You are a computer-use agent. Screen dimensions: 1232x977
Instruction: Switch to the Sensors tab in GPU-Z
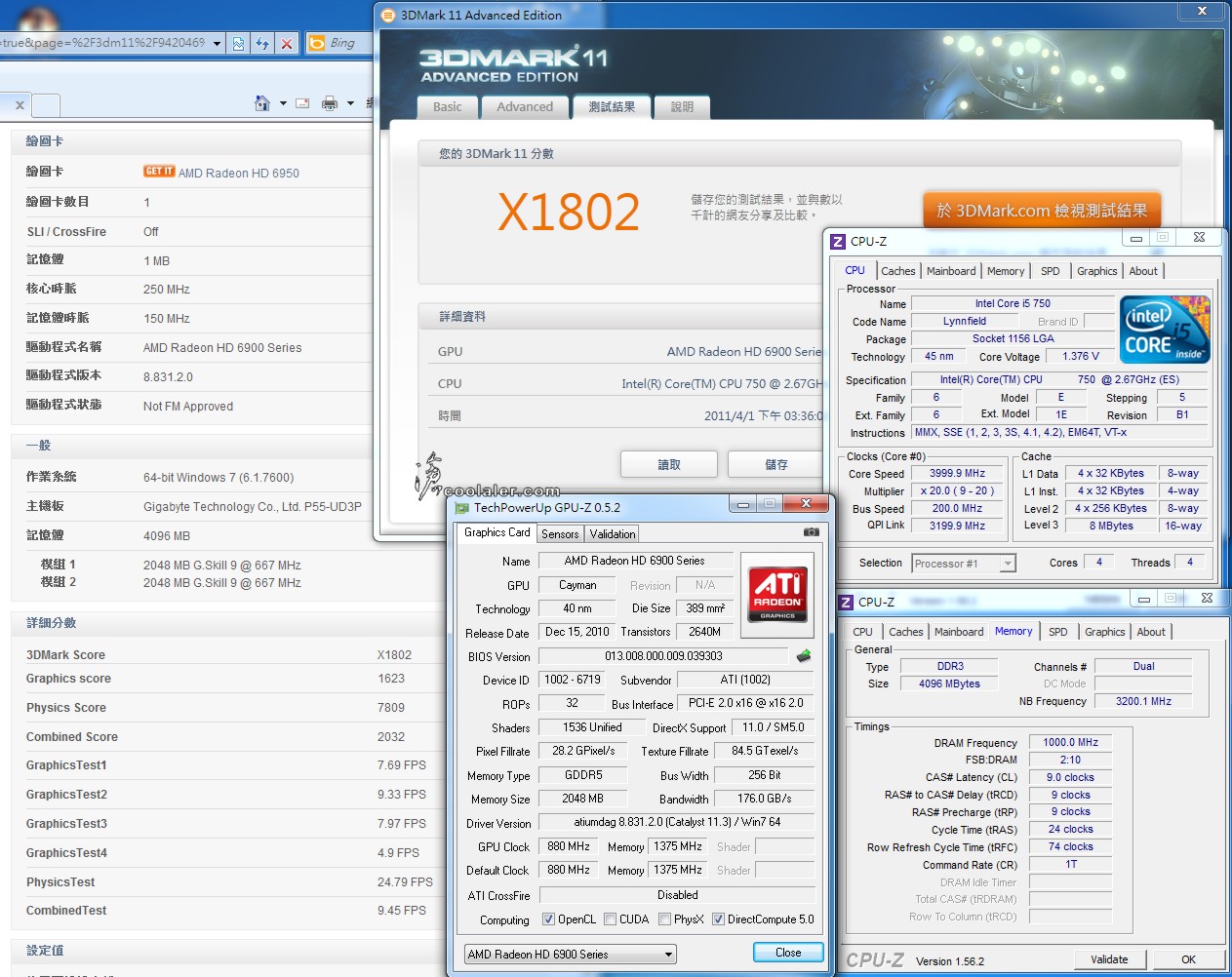point(560,534)
